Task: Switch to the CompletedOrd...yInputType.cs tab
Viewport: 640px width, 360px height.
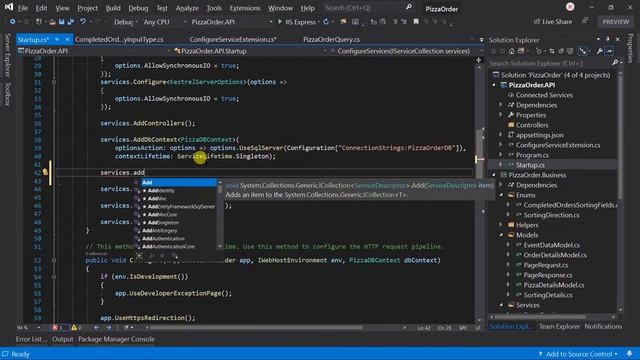Action: pos(119,39)
